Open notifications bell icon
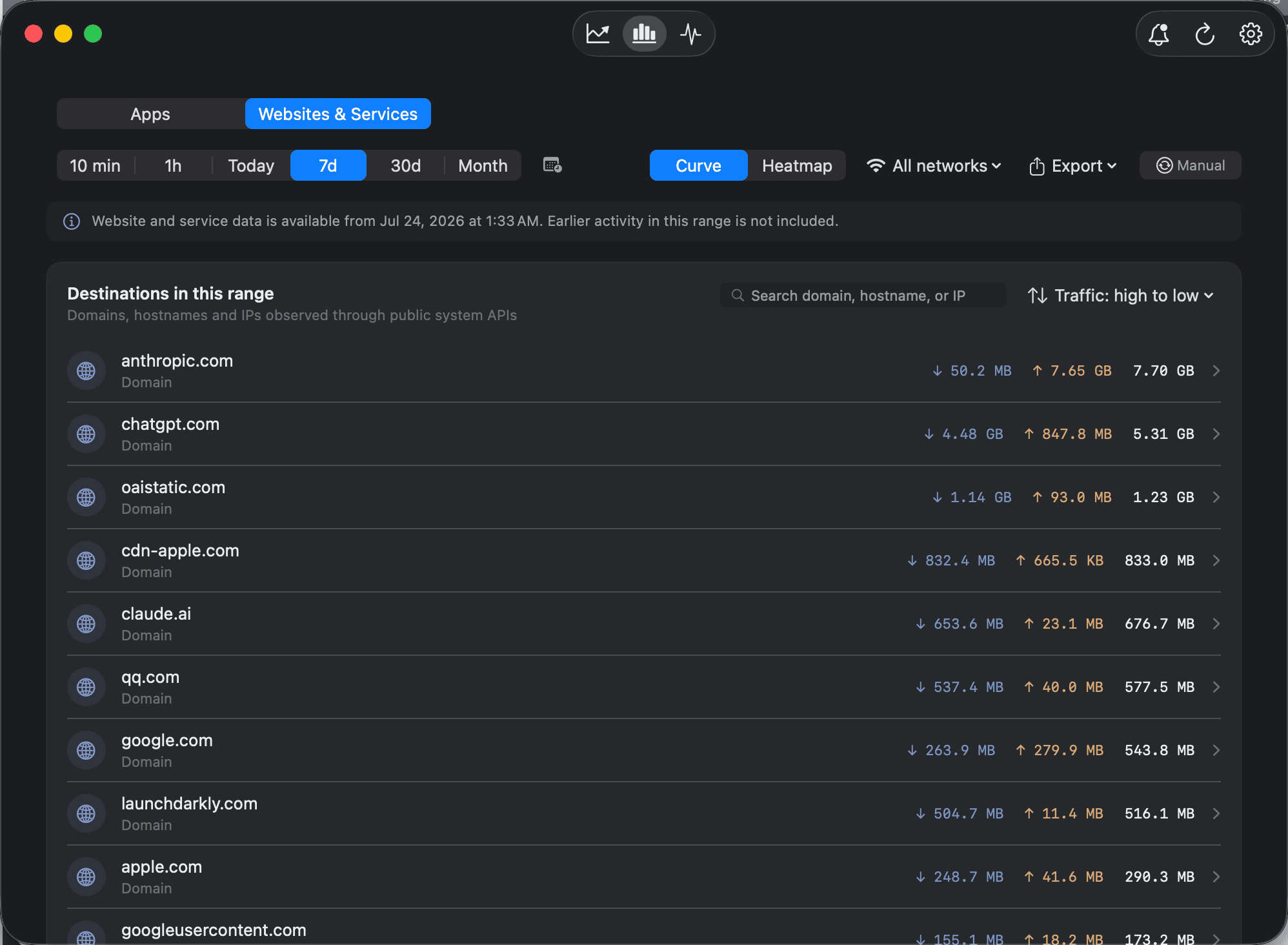The image size is (1288, 945). coord(1159,34)
